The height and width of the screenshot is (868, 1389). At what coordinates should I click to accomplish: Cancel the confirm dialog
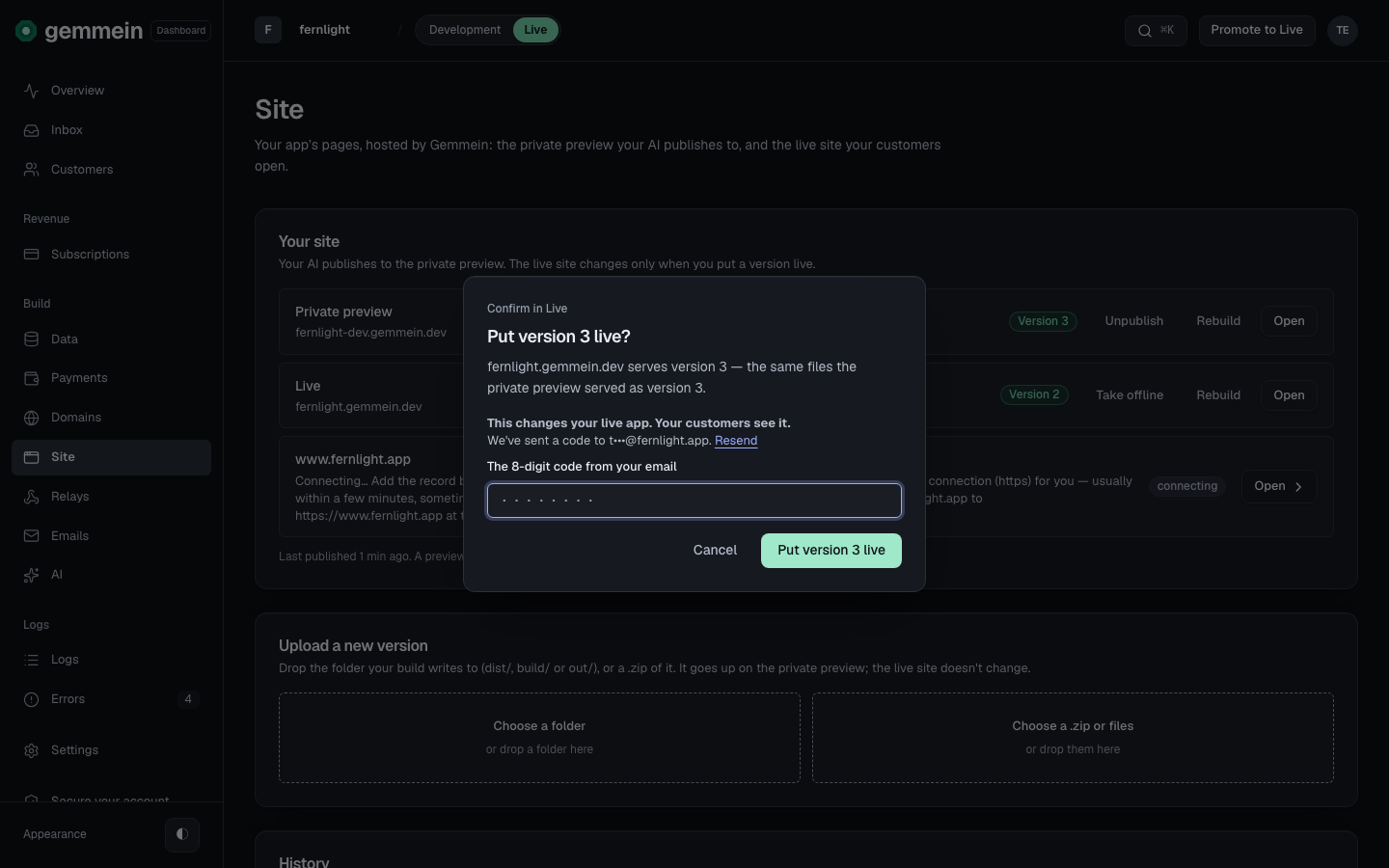pos(715,551)
